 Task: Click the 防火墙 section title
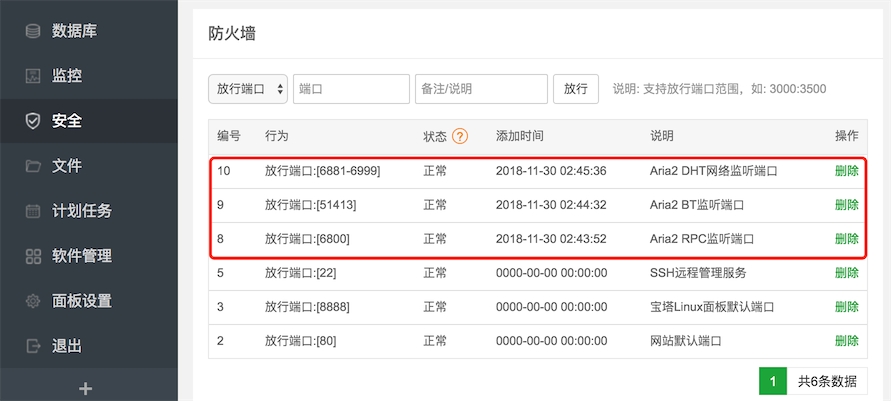pos(232,34)
